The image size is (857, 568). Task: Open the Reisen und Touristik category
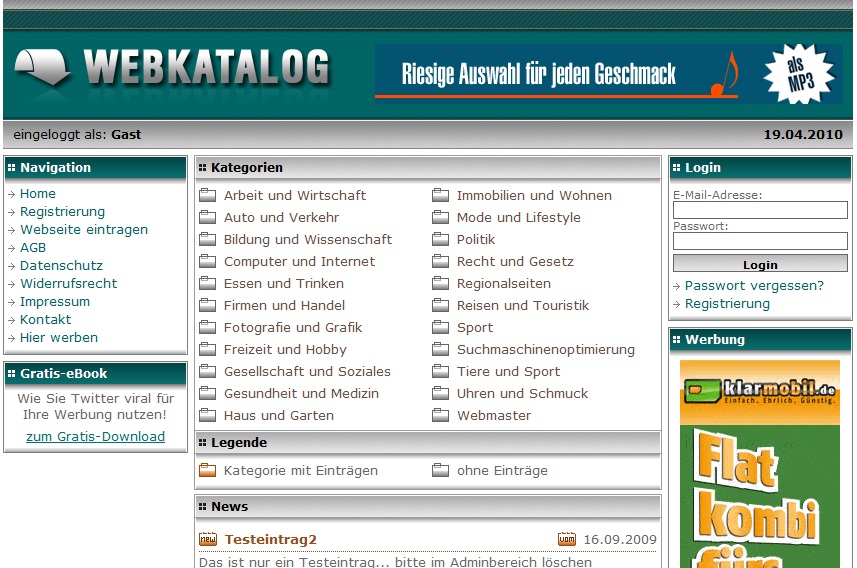tap(523, 306)
